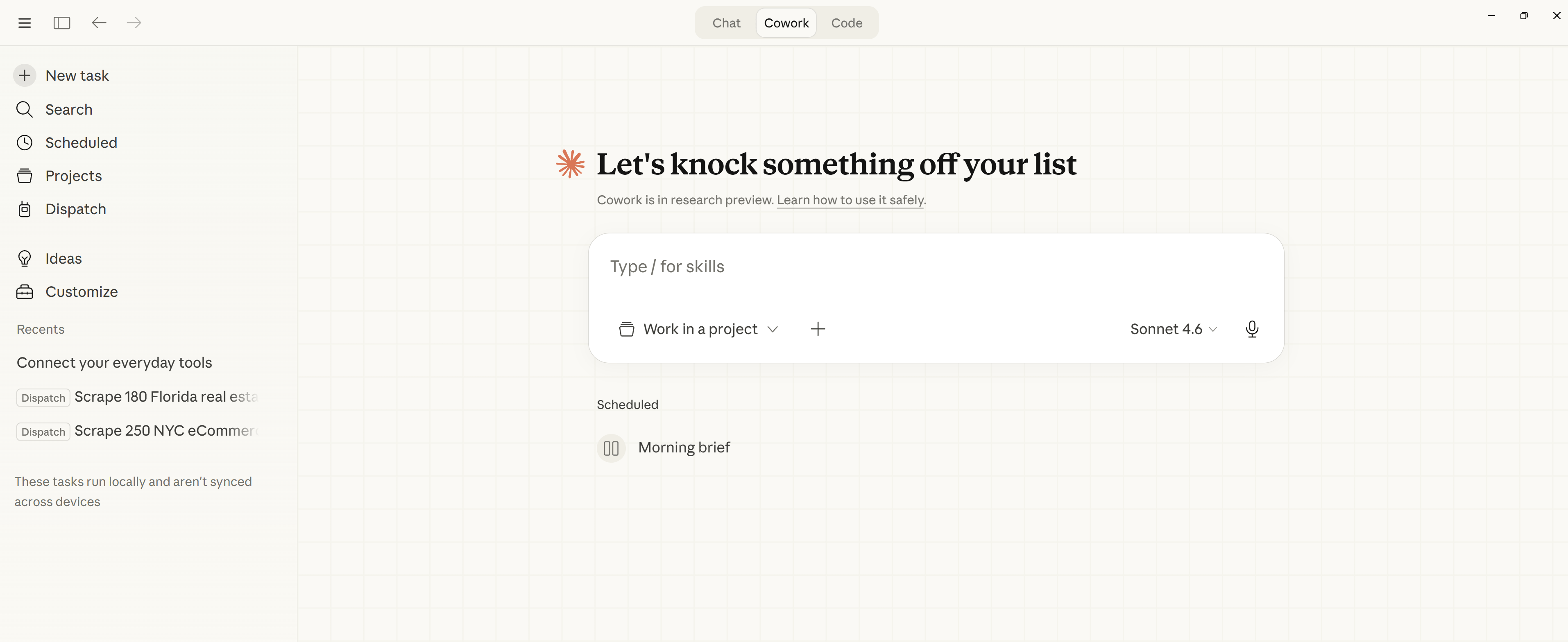Start voice input with the microphone
Viewport: 1568px width, 642px height.
[1251, 329]
